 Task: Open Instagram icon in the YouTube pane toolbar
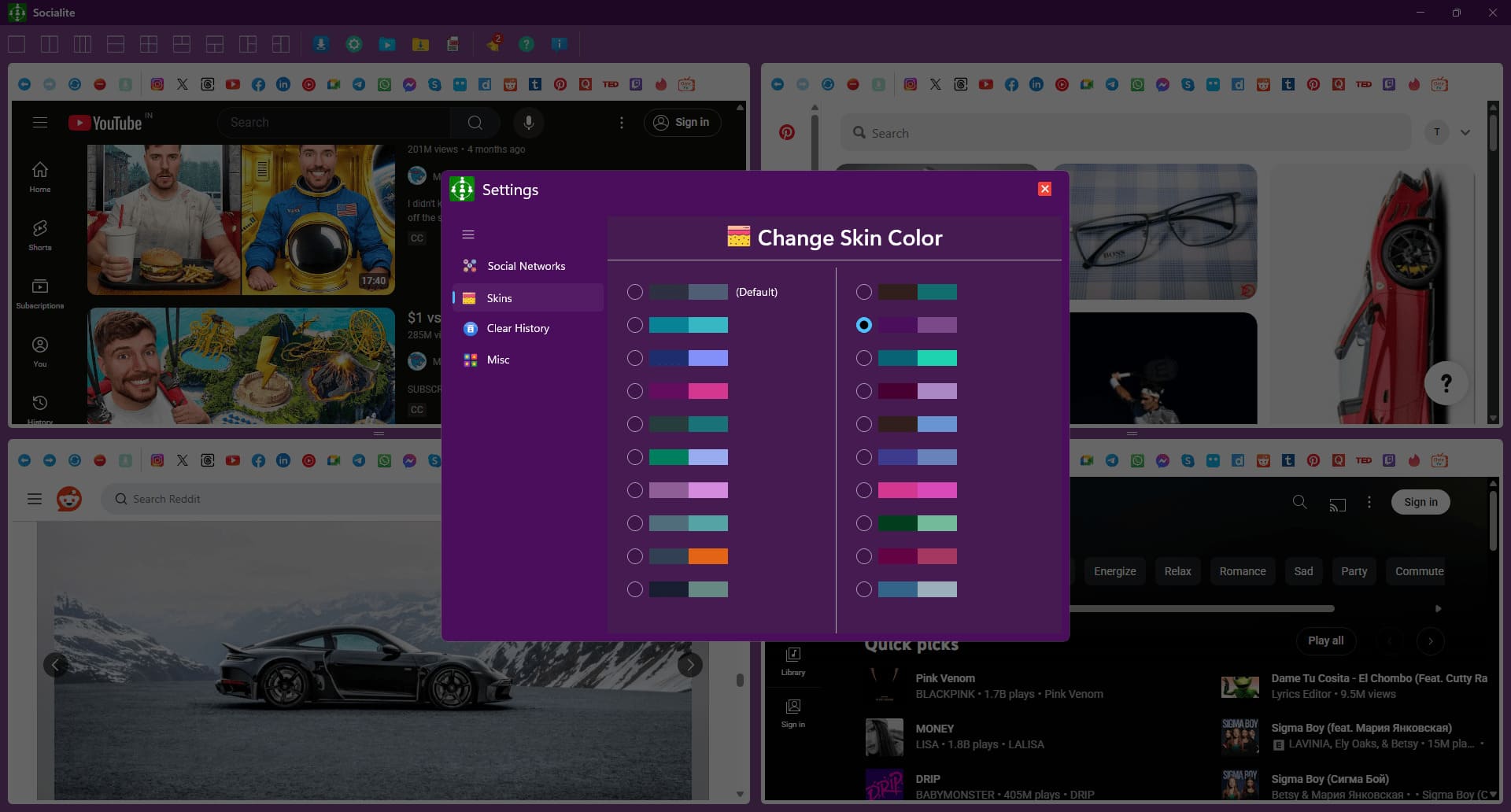(157, 84)
